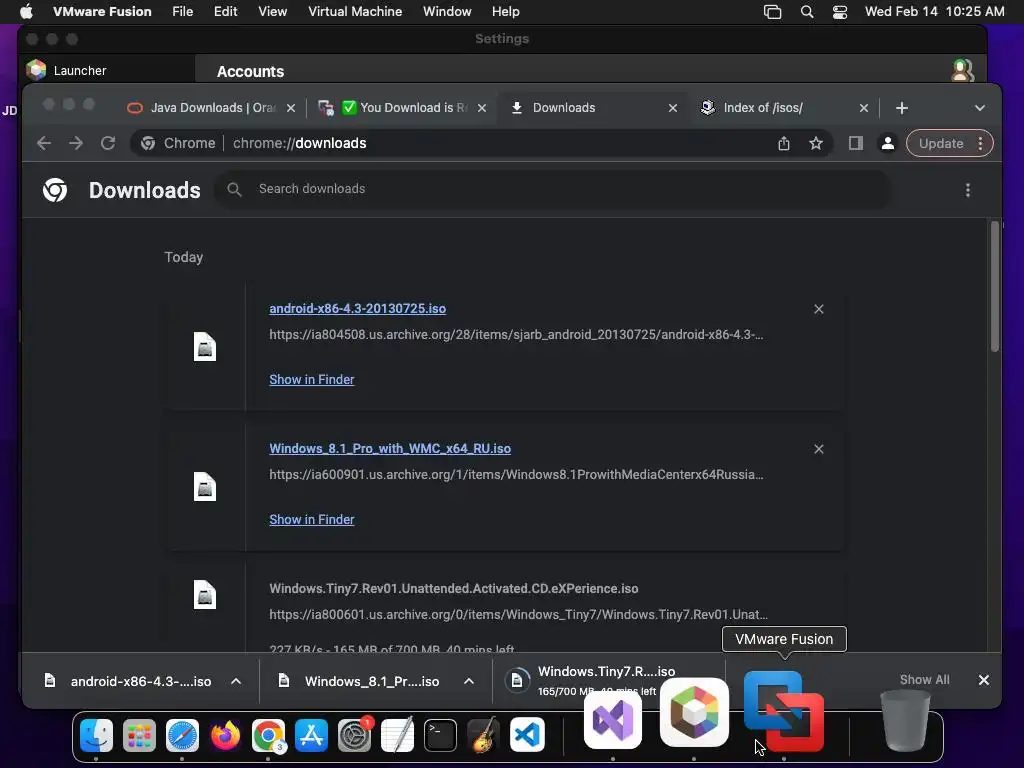Open the Chrome profile icon
This screenshot has height=768, width=1024.
pos(888,143)
